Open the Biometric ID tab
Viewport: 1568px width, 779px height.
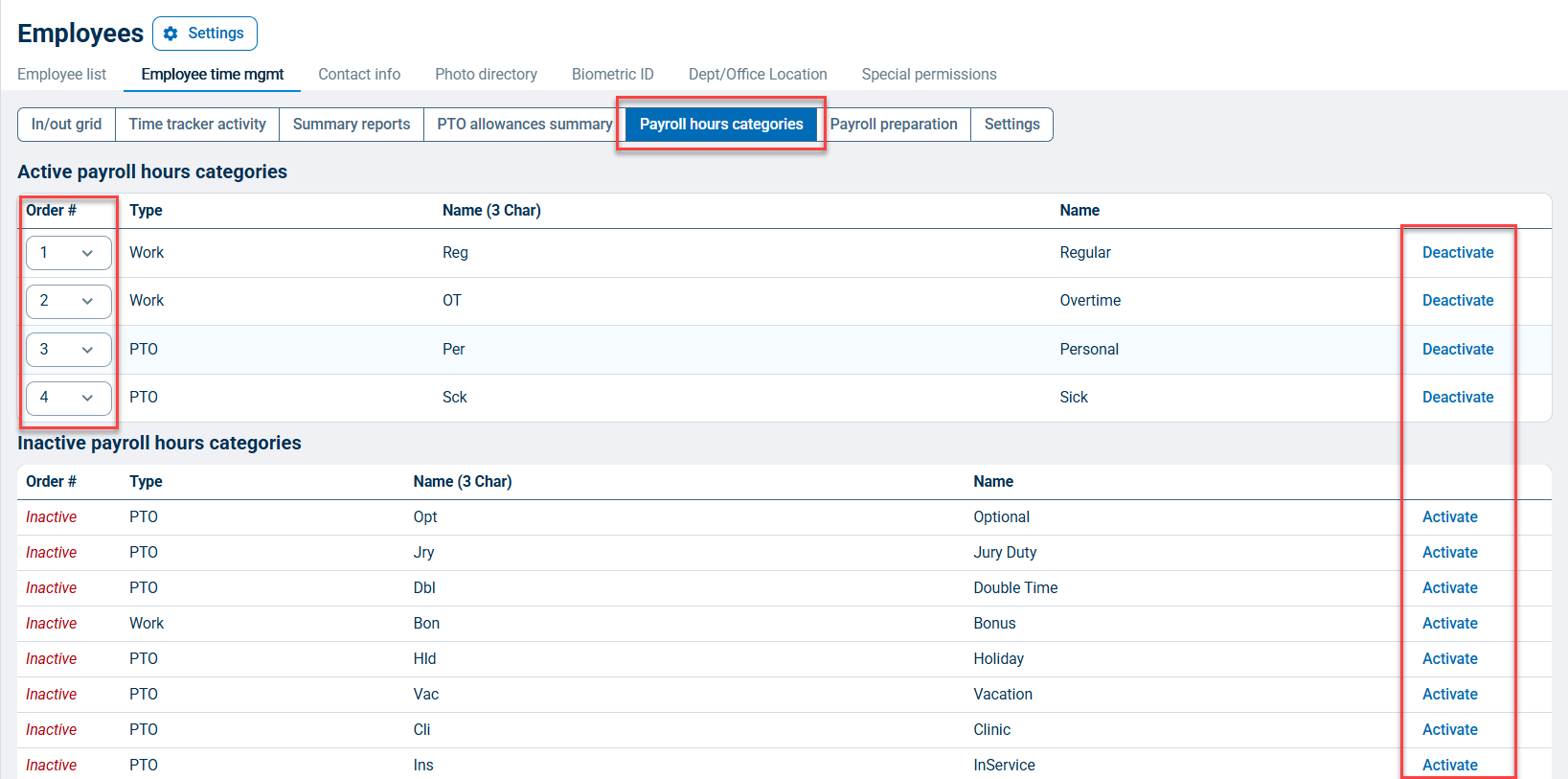point(613,75)
